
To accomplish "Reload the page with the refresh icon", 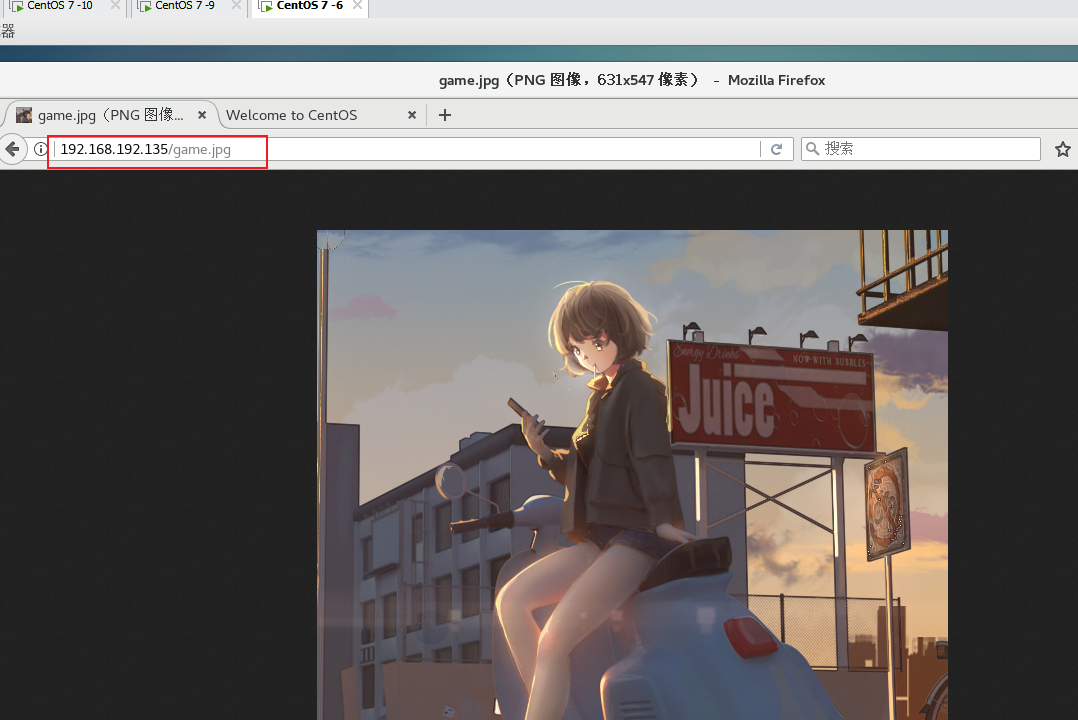I will coord(777,149).
